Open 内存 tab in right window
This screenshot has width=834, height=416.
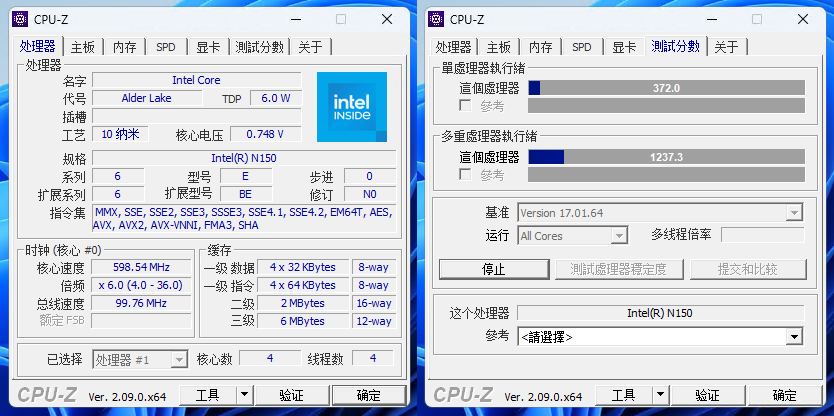point(540,47)
